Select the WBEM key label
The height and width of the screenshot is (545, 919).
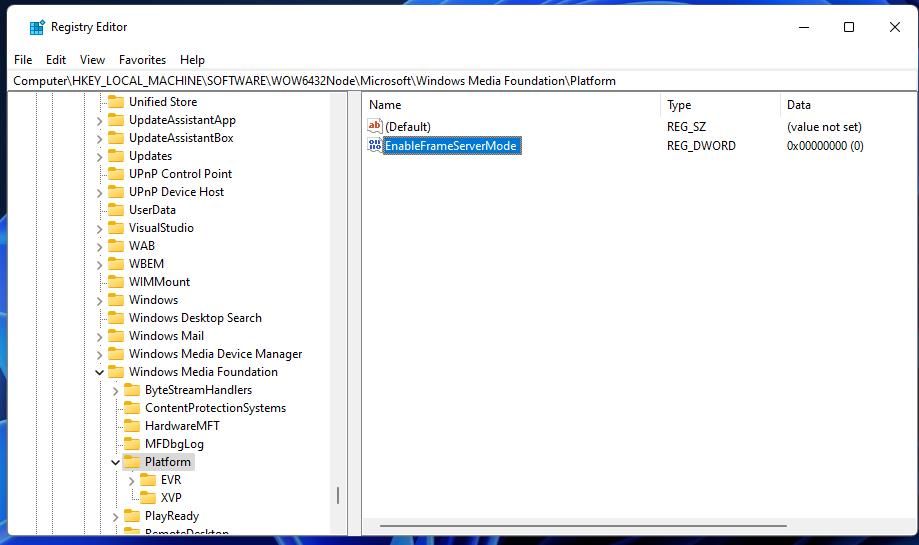[x=146, y=264]
